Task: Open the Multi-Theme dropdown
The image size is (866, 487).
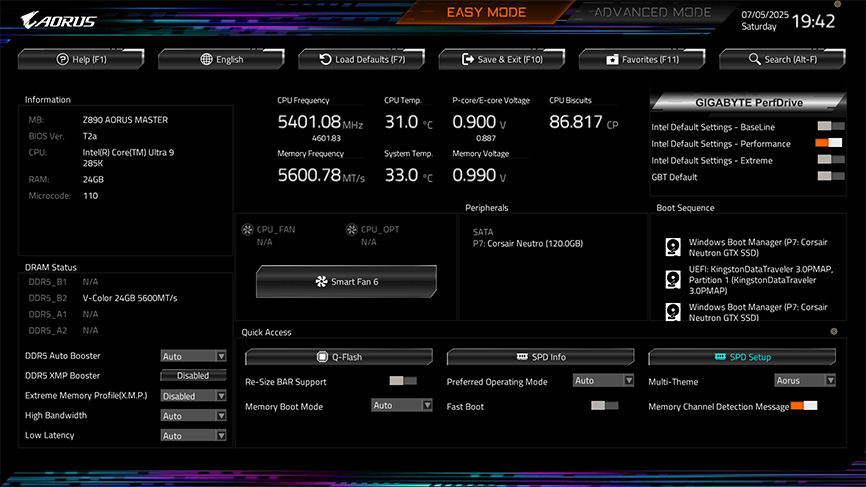Action: (805, 381)
